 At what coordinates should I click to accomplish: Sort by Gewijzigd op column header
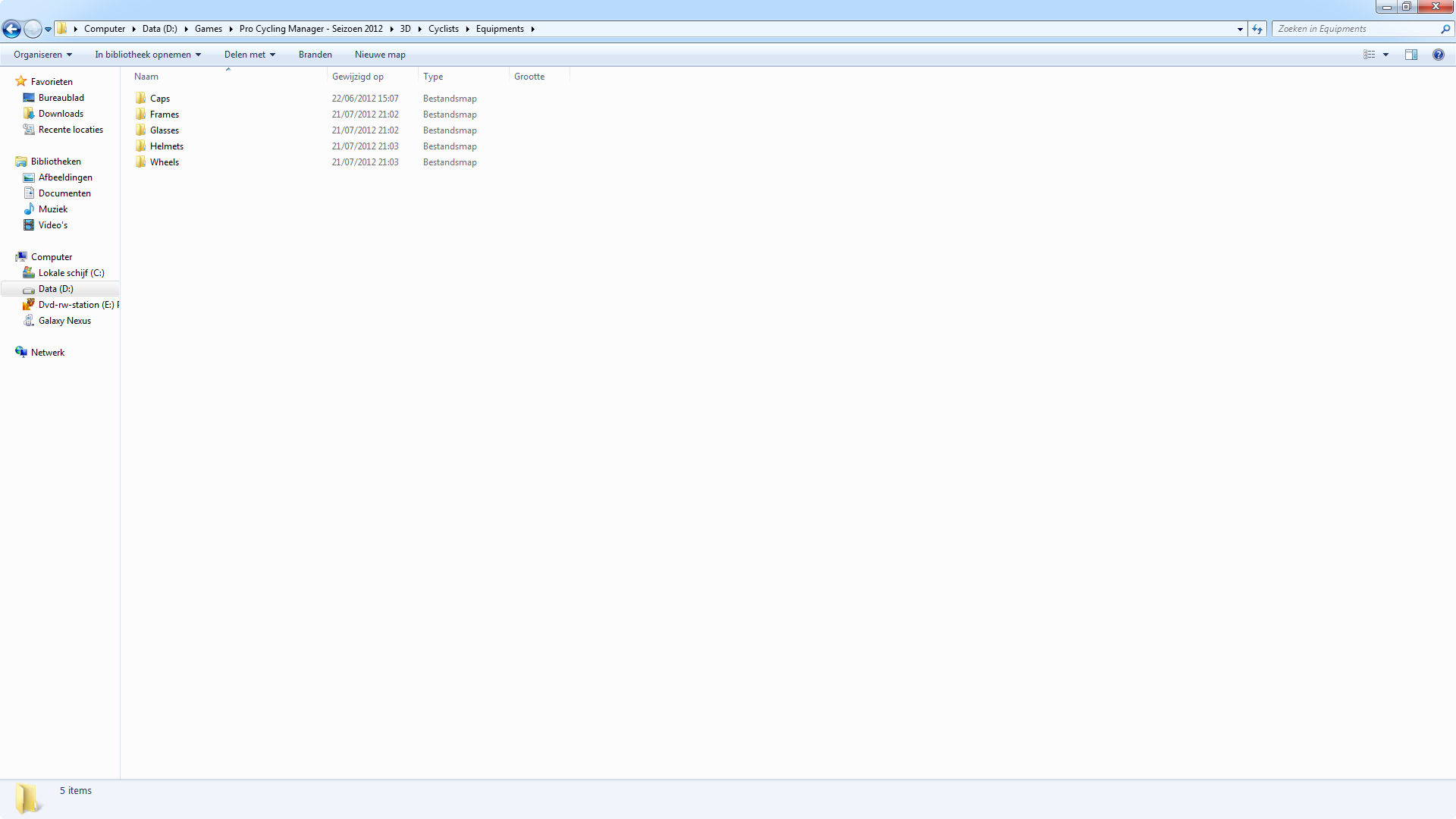click(358, 77)
